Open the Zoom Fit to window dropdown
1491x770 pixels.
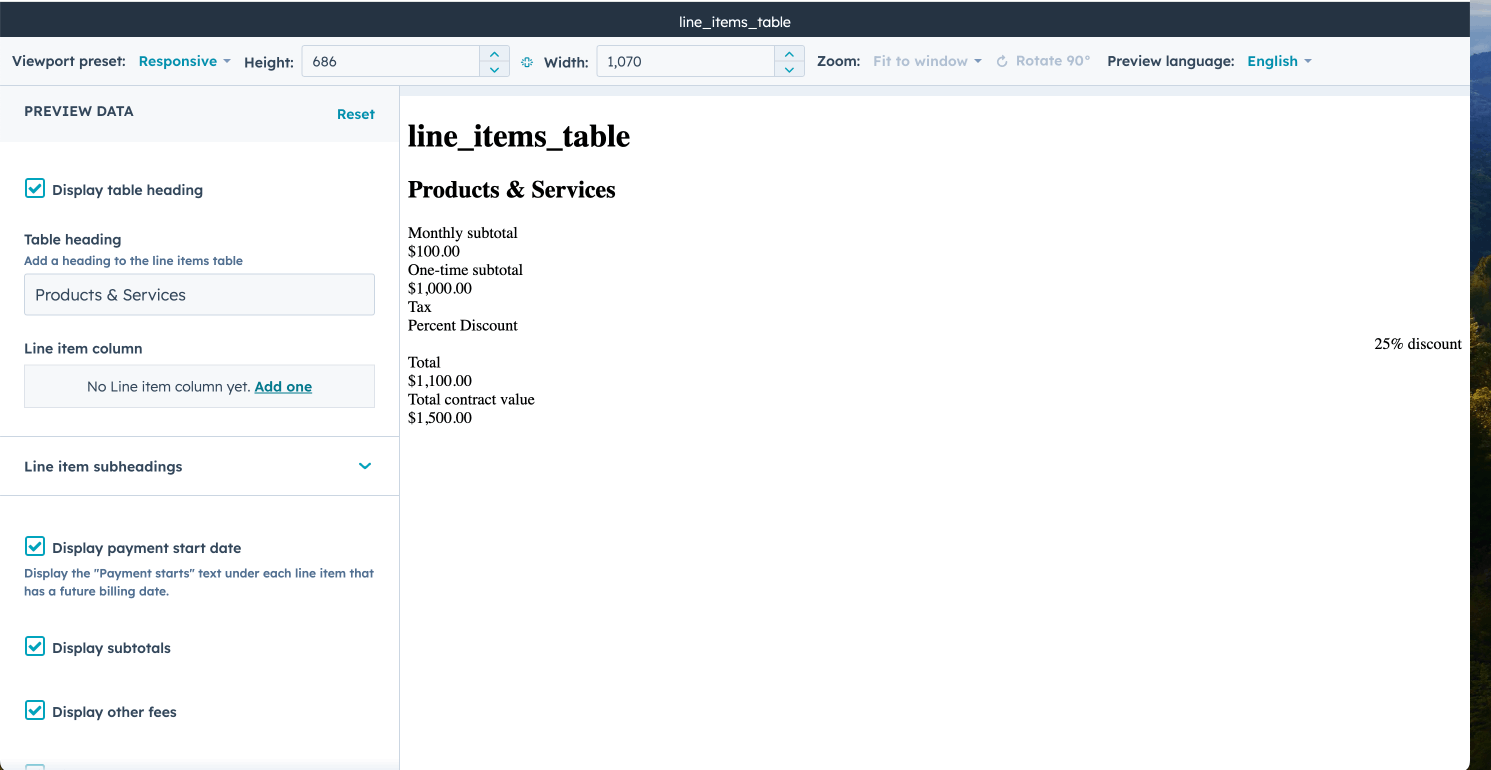(927, 61)
